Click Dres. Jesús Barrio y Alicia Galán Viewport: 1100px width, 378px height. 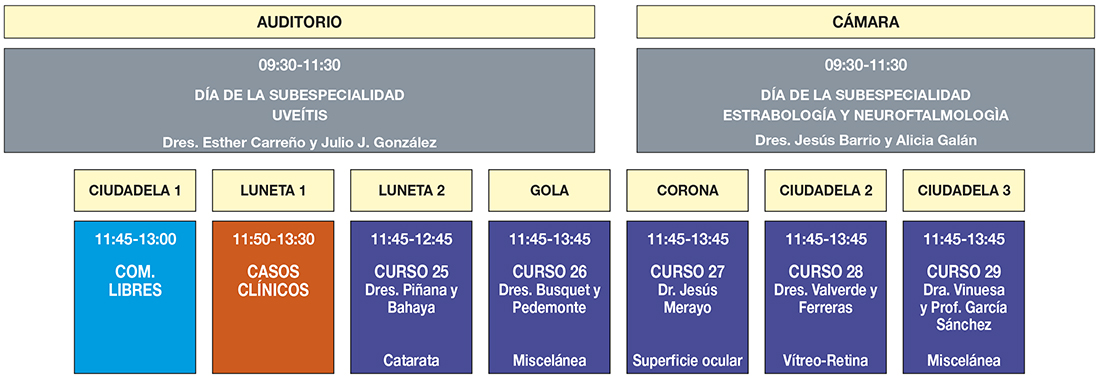click(866, 140)
